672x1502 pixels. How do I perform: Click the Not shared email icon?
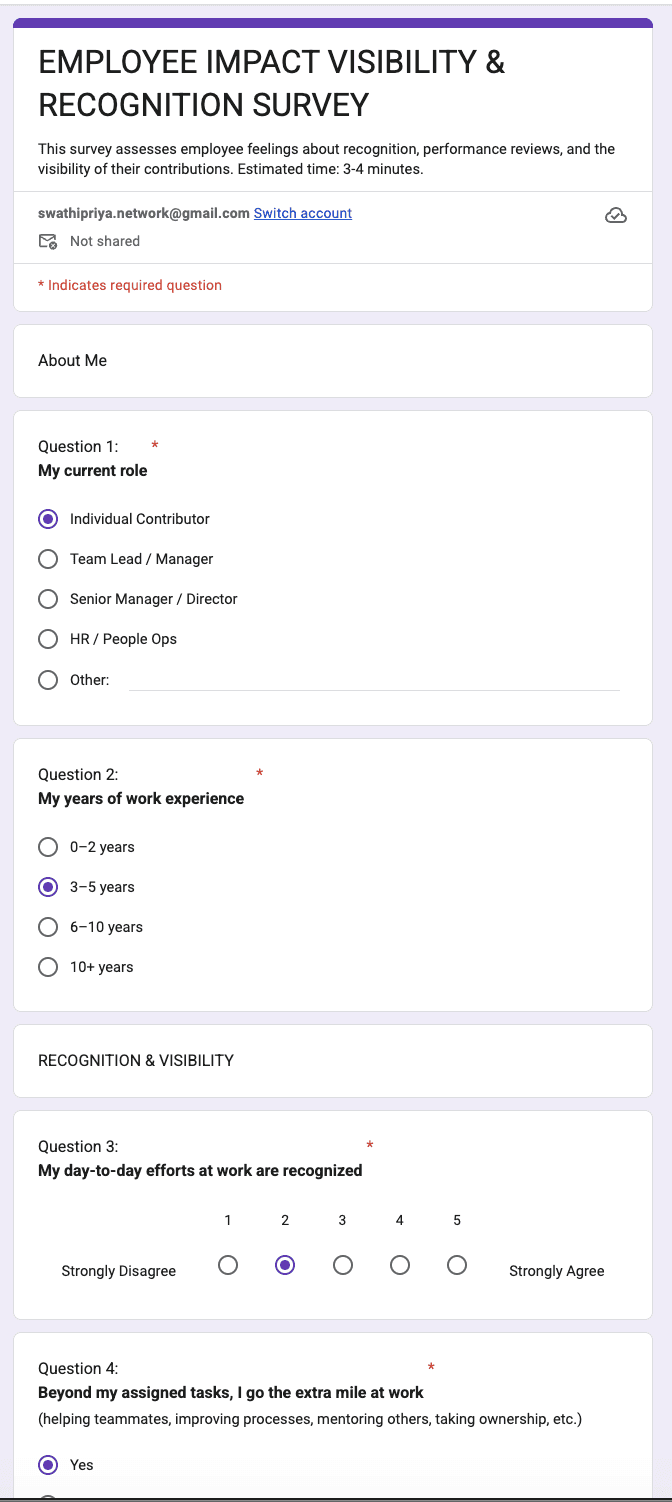47,241
